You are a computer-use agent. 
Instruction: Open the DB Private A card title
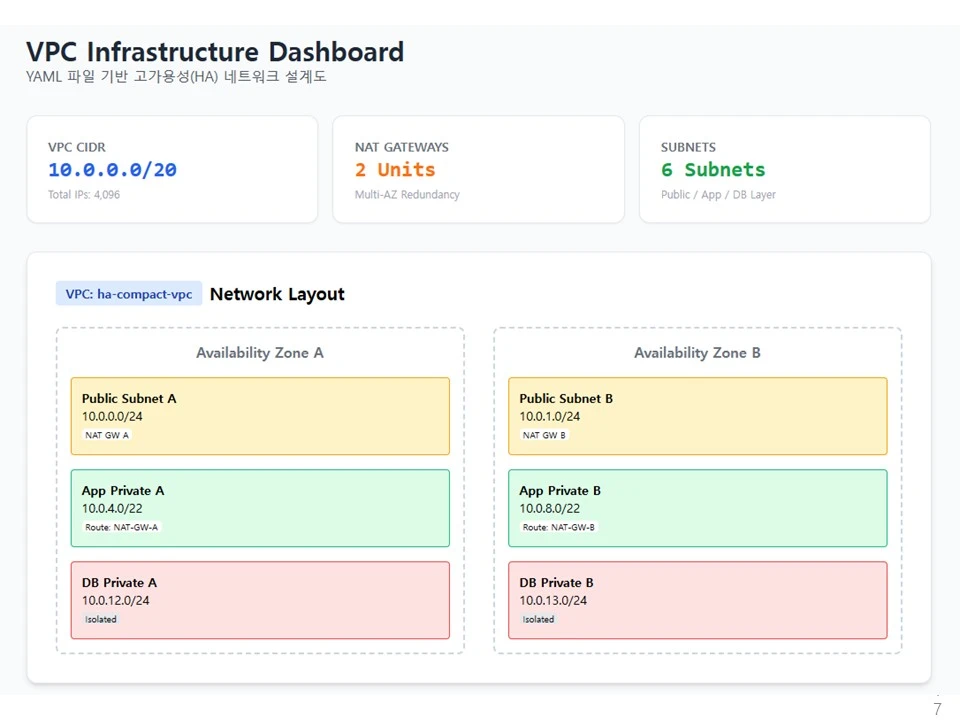click(x=119, y=583)
